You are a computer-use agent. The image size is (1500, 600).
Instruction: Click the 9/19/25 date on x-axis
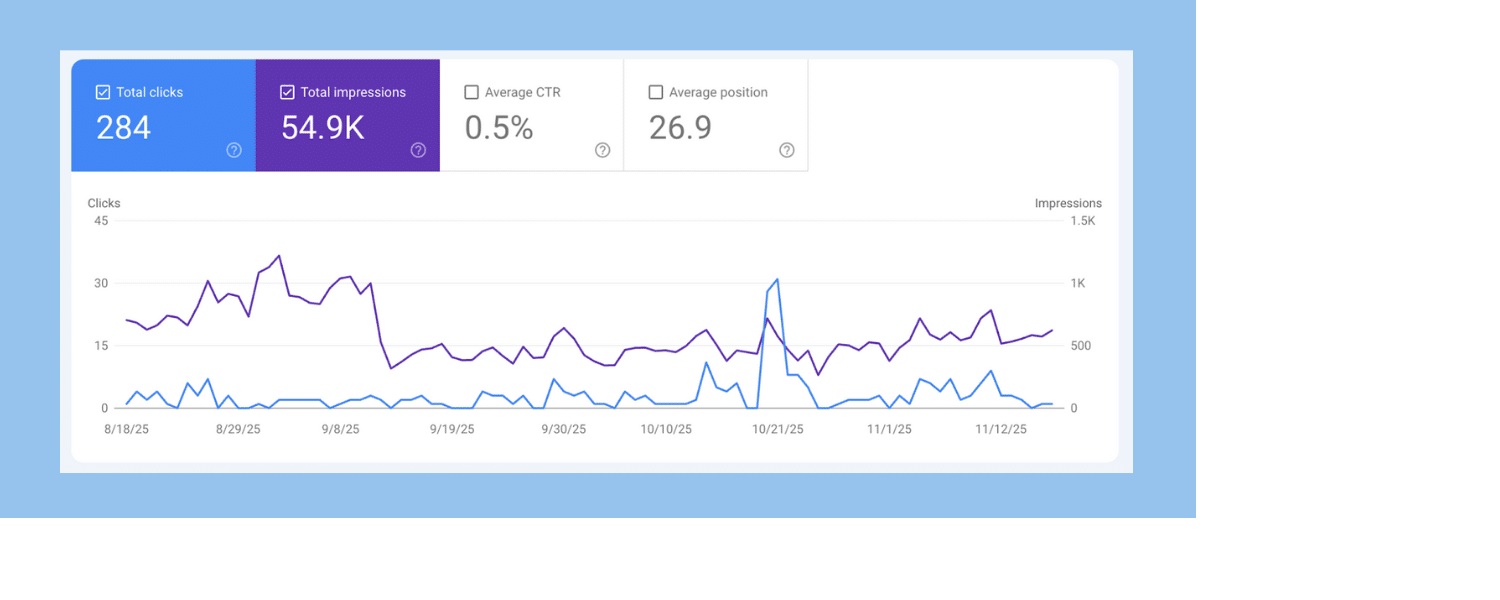coord(452,429)
